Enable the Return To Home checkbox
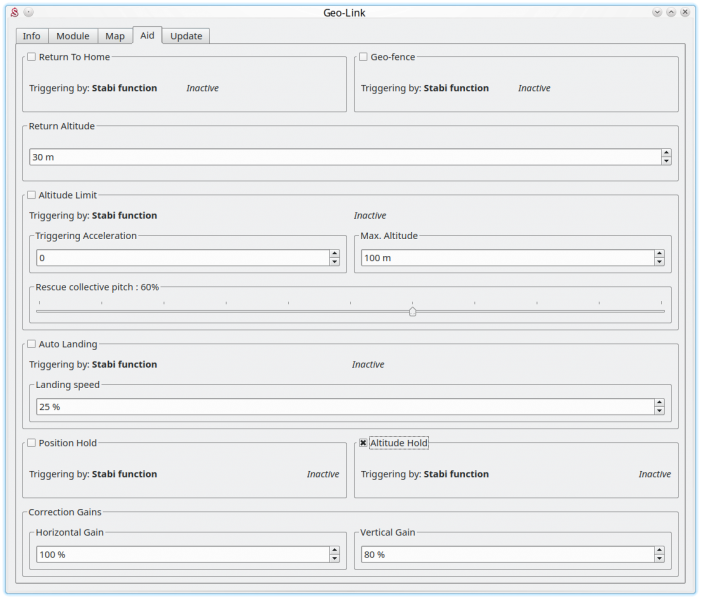The image size is (701, 599). point(32,57)
